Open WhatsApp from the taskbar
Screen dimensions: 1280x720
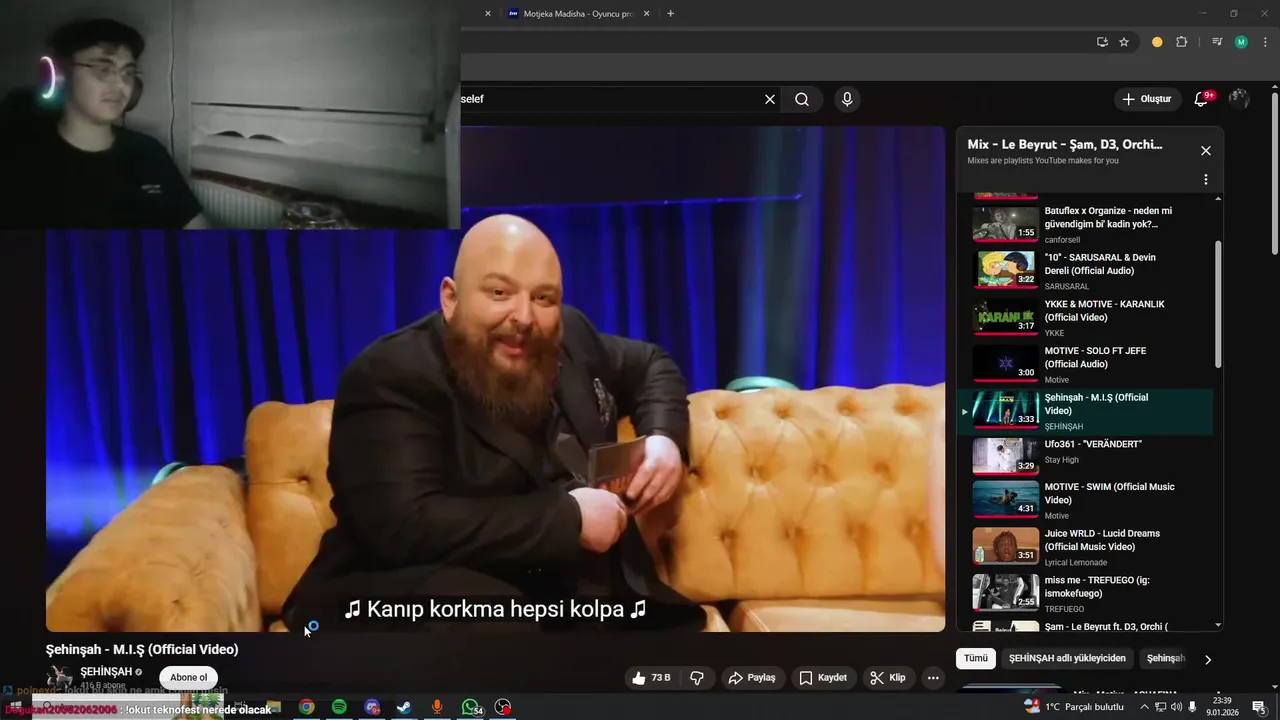(470, 707)
